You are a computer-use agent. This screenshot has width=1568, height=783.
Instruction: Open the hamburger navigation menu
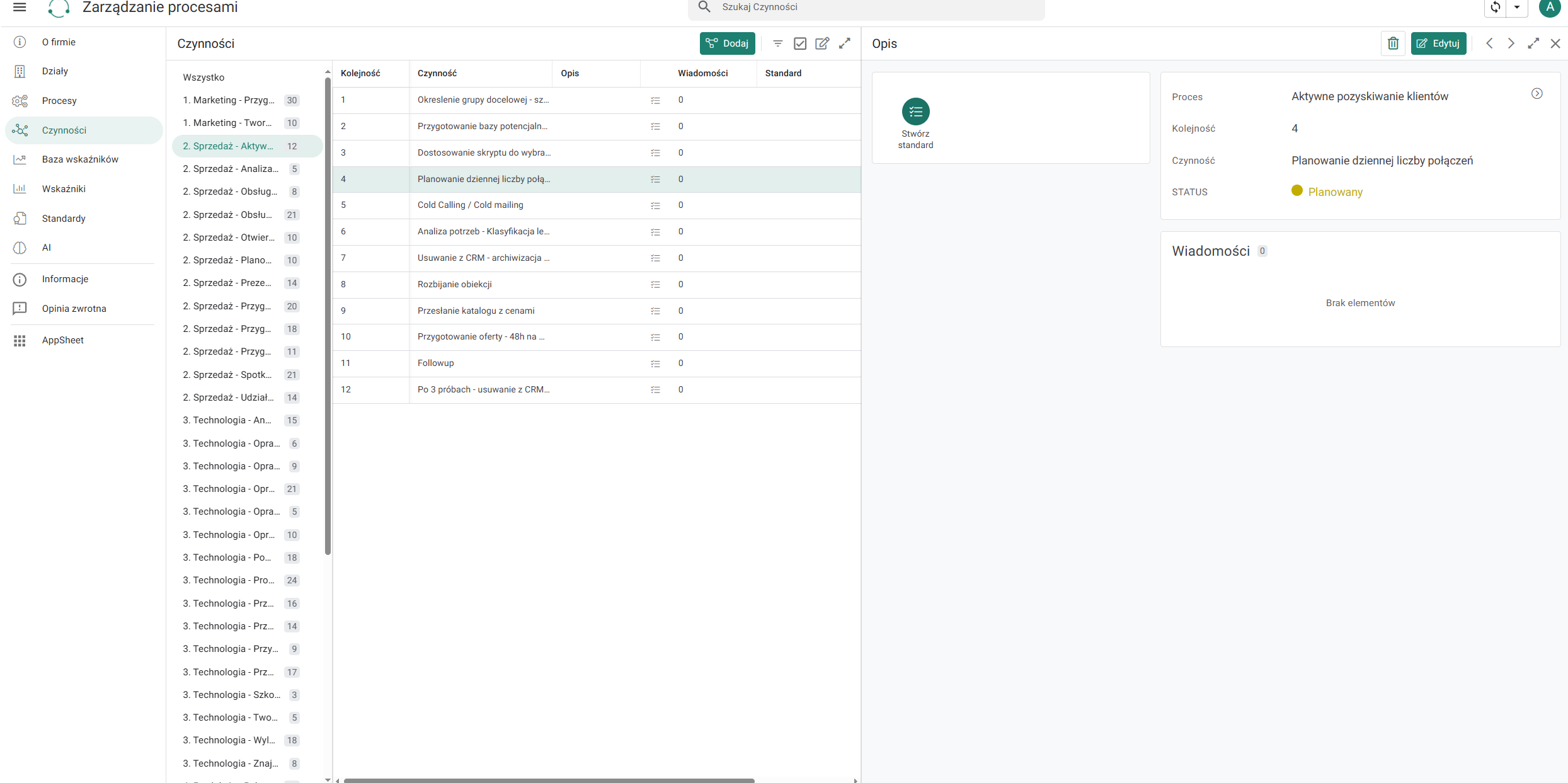coord(20,8)
